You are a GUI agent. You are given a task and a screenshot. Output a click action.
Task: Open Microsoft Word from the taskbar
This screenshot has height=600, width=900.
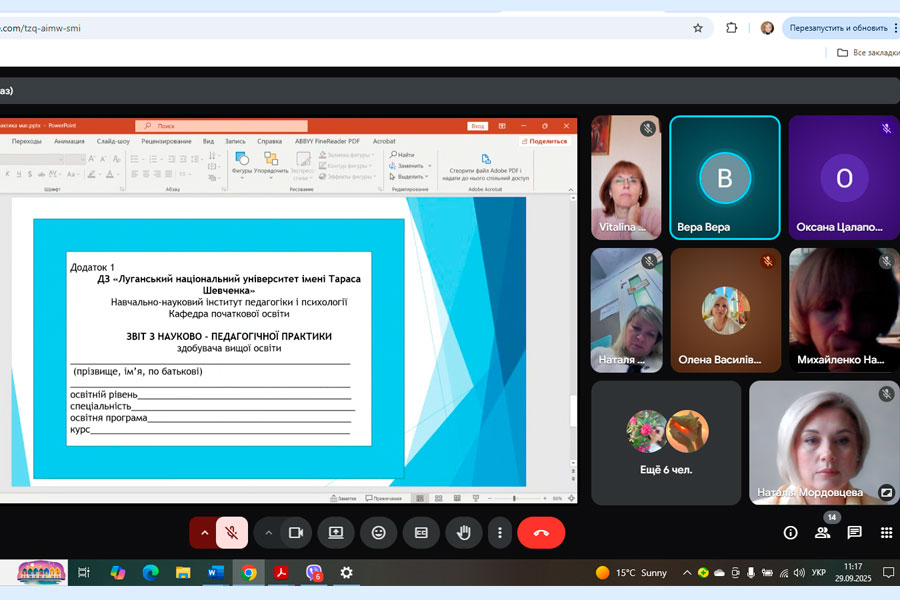pyautogui.click(x=215, y=573)
